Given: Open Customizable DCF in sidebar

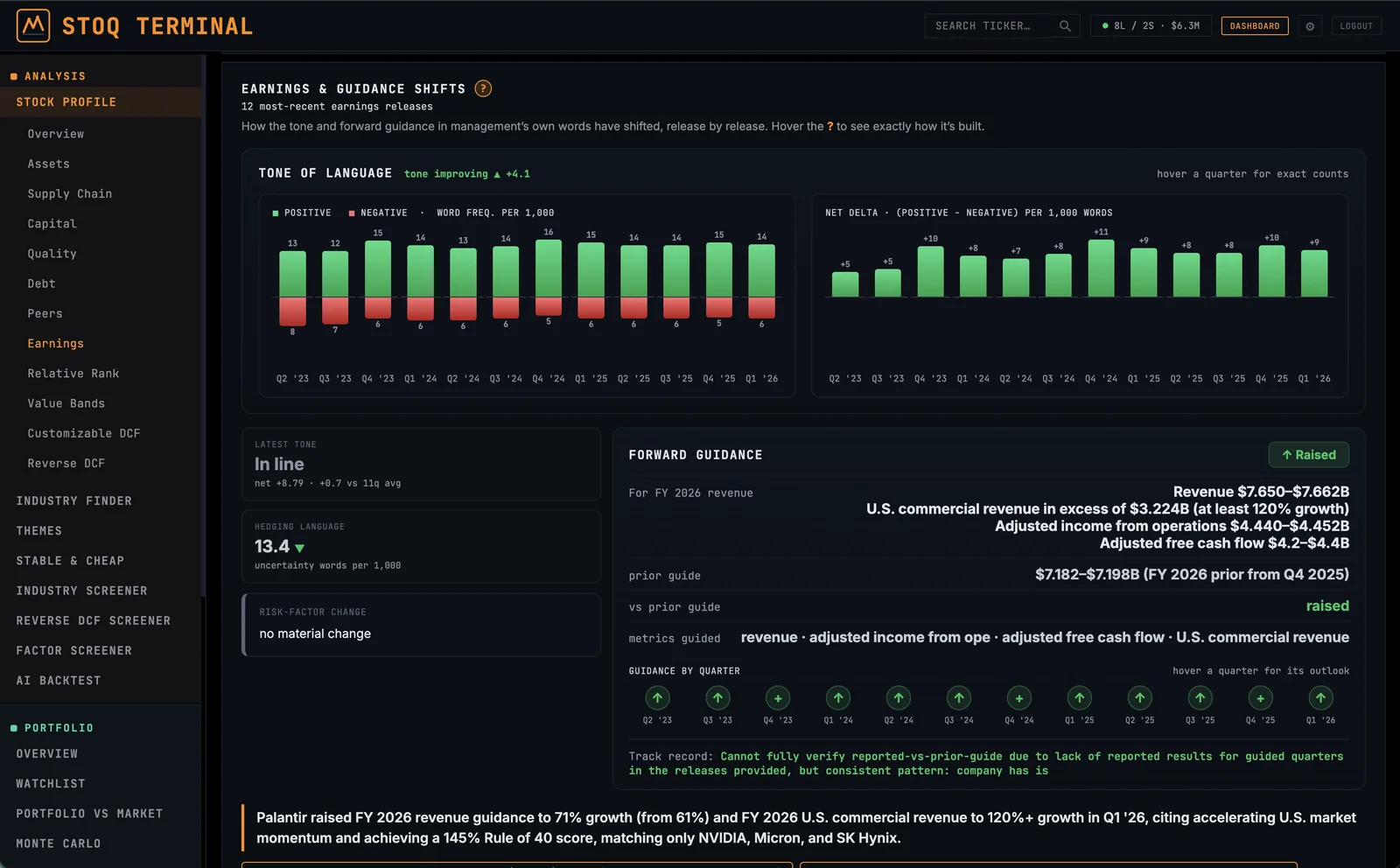Looking at the screenshot, I should [x=84, y=433].
